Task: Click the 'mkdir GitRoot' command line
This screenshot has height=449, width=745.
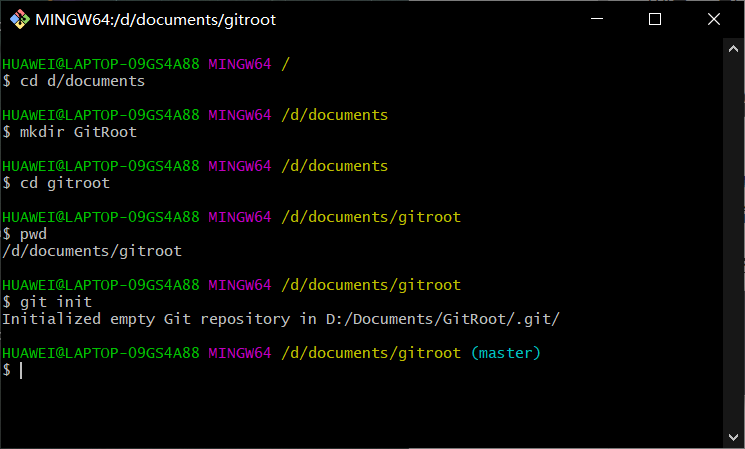Action: click(69, 132)
